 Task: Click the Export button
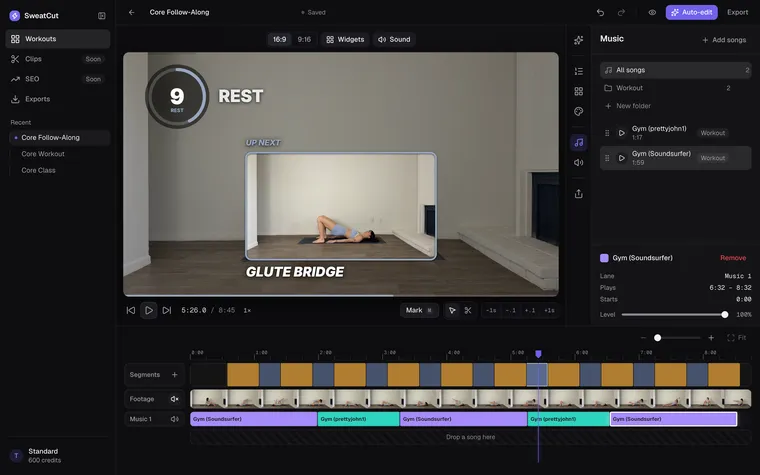pyautogui.click(x=737, y=13)
